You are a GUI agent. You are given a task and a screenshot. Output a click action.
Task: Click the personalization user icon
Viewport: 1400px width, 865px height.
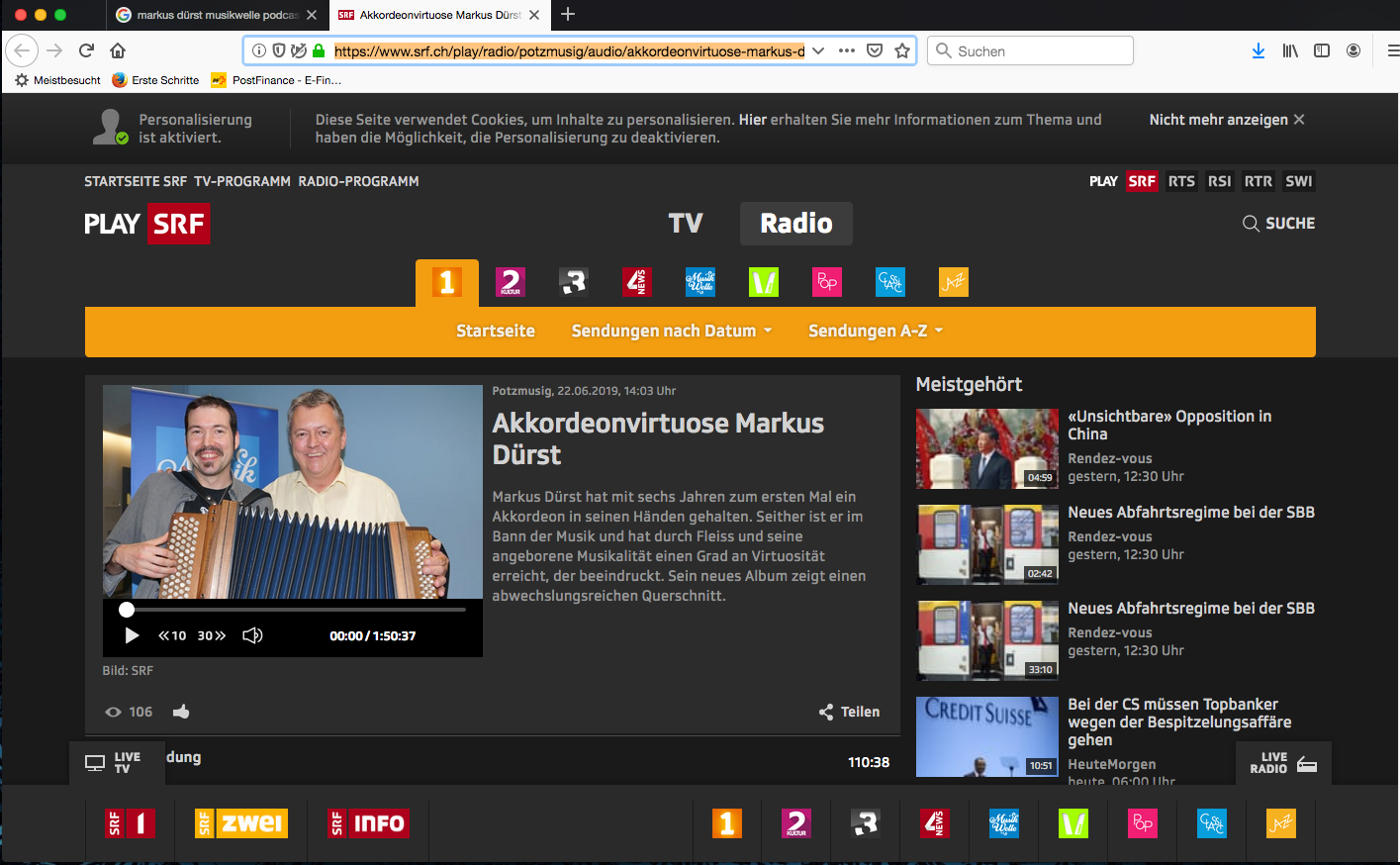click(109, 128)
